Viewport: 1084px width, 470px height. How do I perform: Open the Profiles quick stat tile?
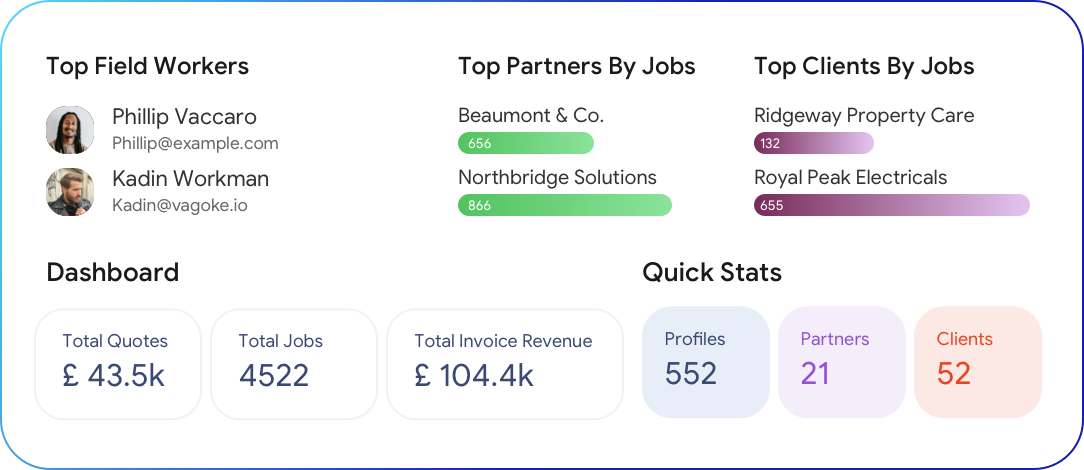[x=706, y=362]
